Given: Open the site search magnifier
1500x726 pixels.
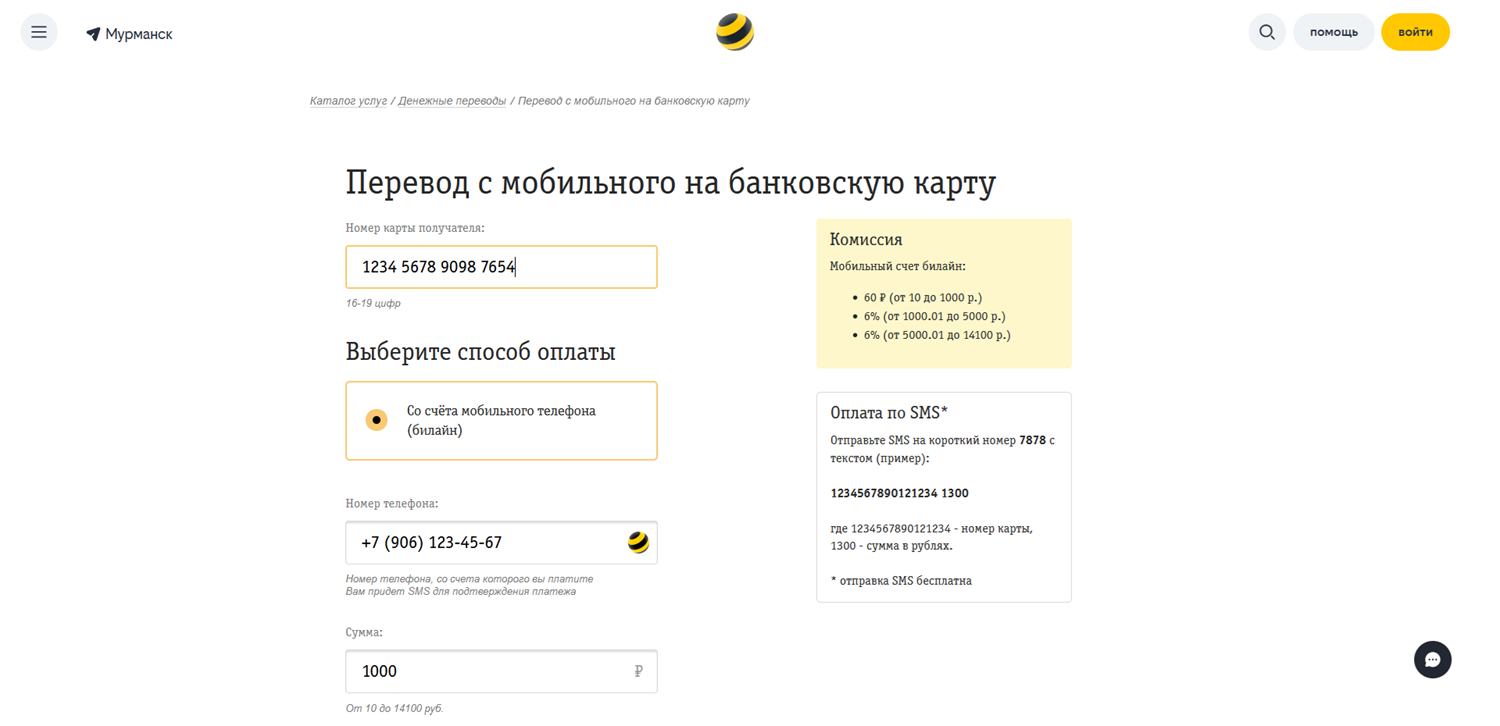Looking at the screenshot, I should tap(1267, 32).
